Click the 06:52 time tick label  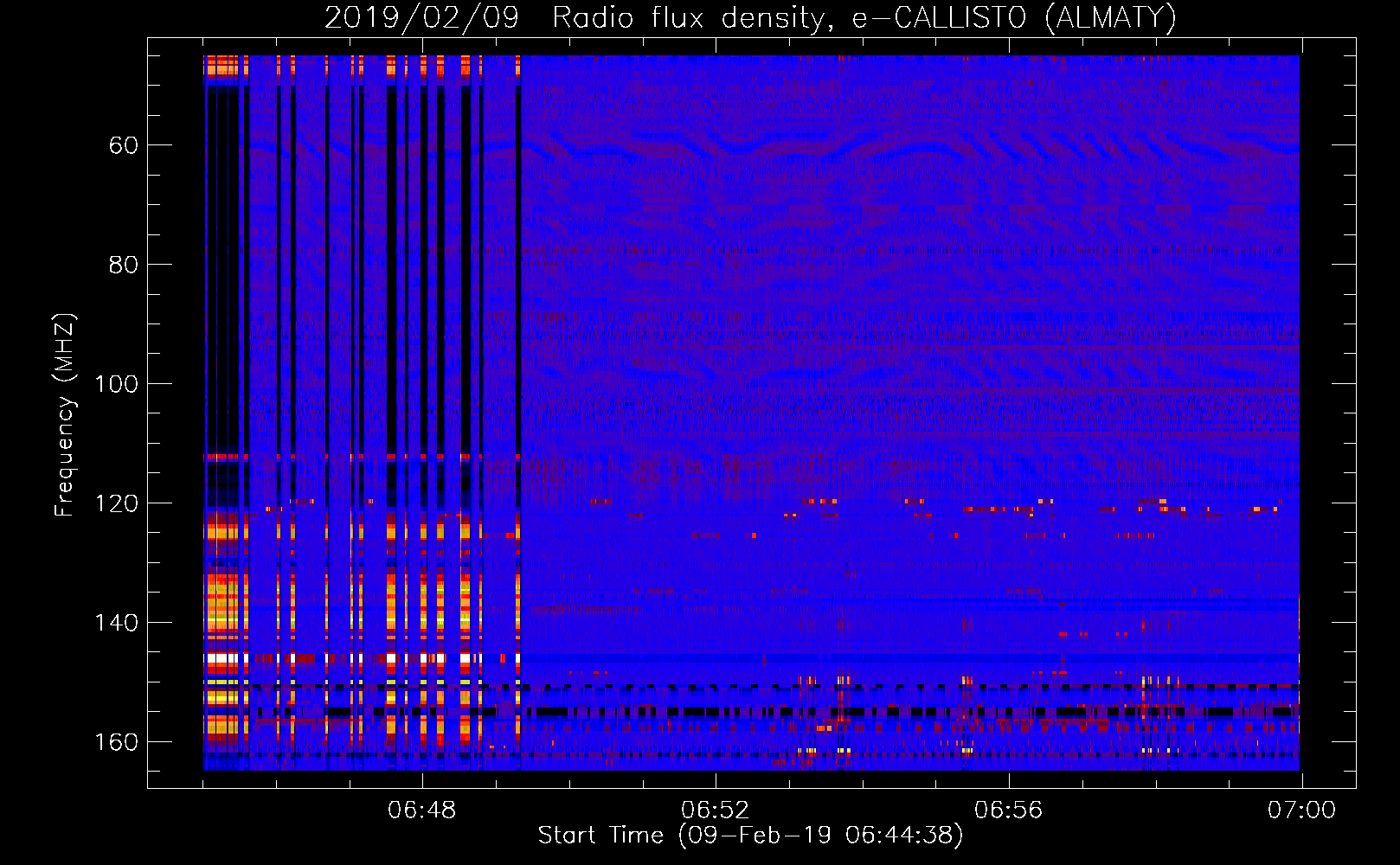click(715, 811)
